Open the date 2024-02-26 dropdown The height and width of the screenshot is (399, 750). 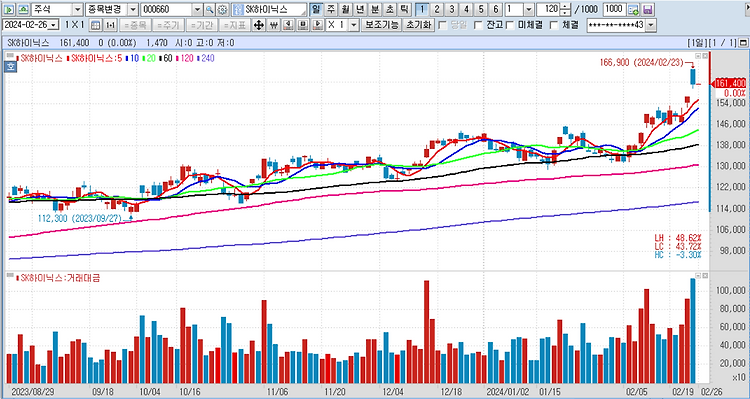54,25
